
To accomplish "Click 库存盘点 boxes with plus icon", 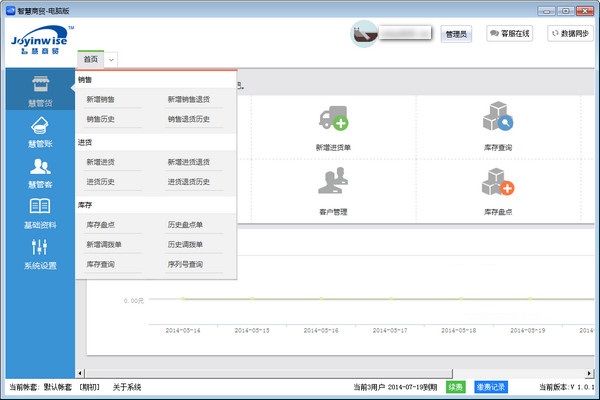I will click(x=498, y=181).
